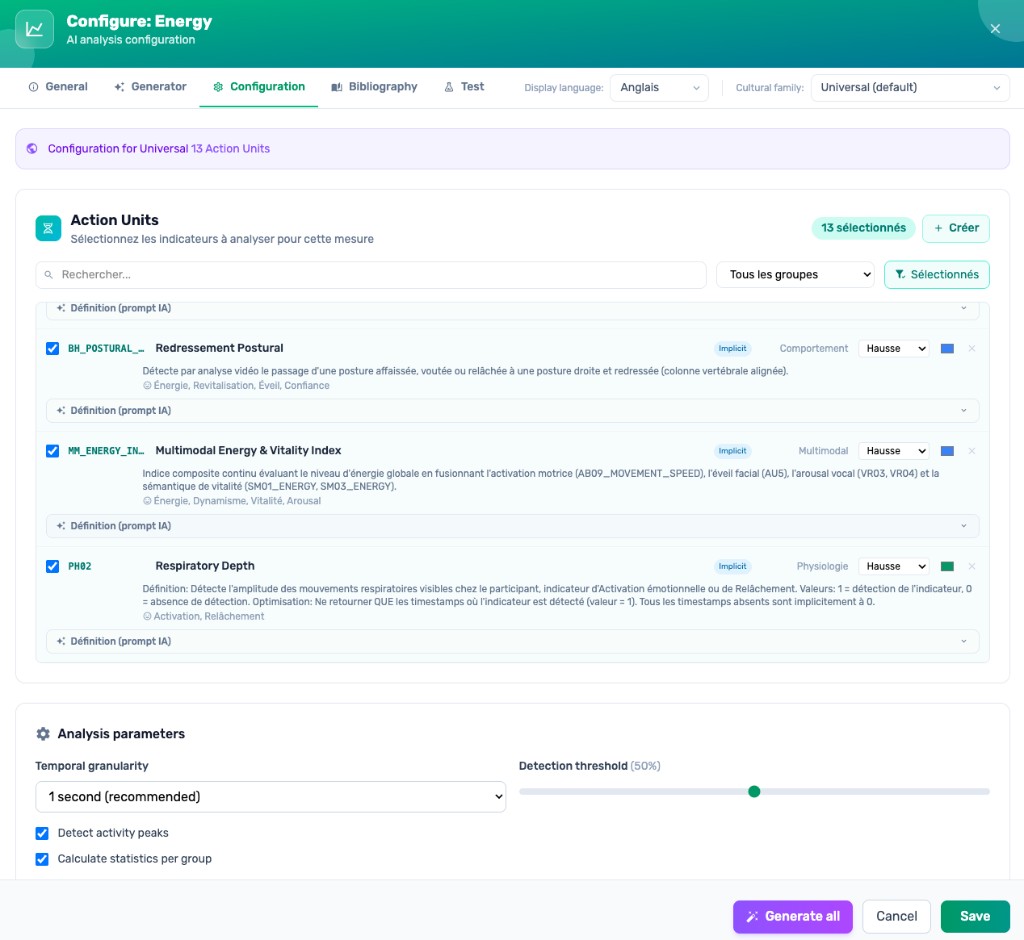Switch to the Bibliography tab
This screenshot has height=940, width=1024.
(374, 87)
